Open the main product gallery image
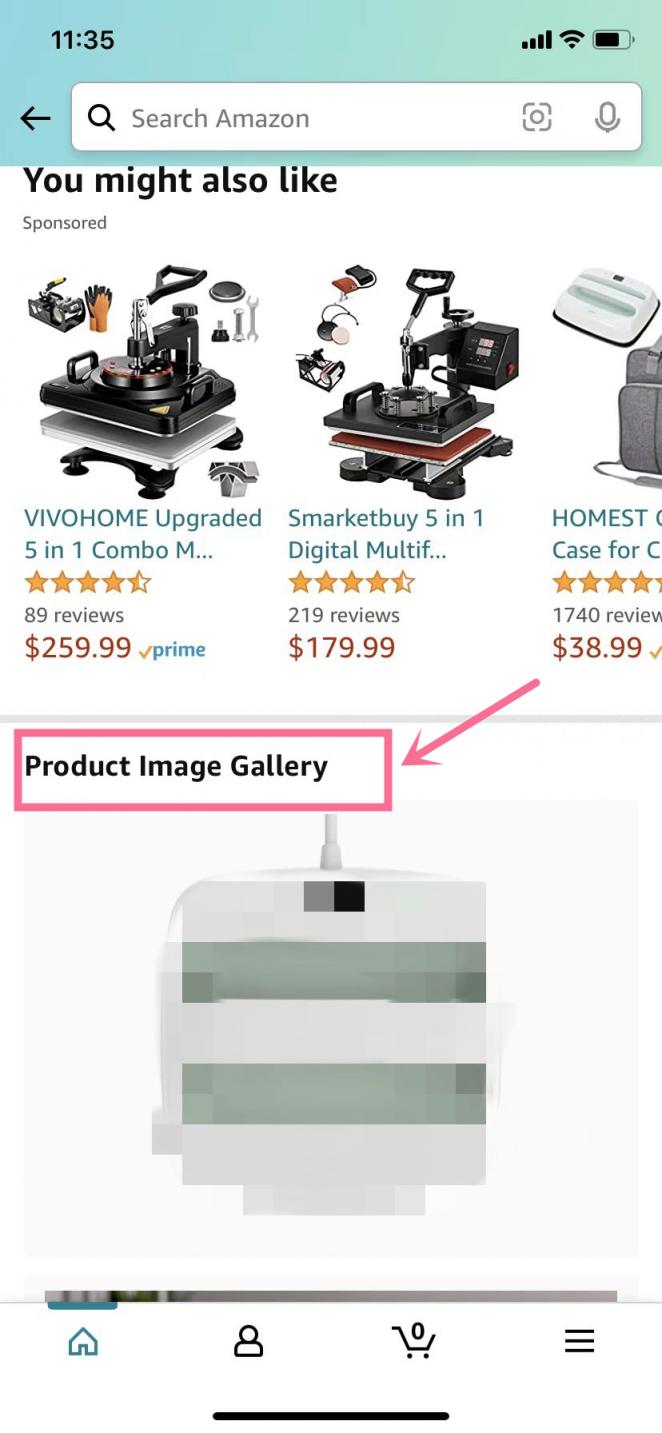The width and height of the screenshot is (662, 1433). [331, 1028]
